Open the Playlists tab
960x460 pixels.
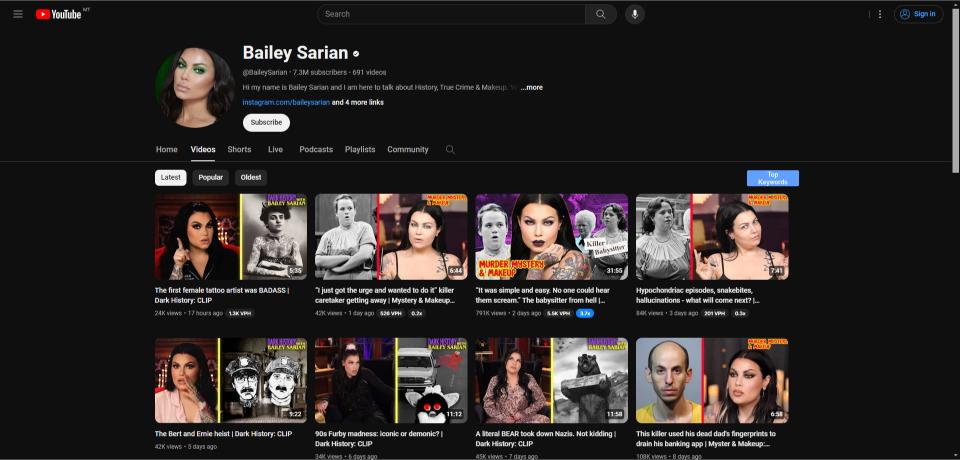tap(360, 150)
